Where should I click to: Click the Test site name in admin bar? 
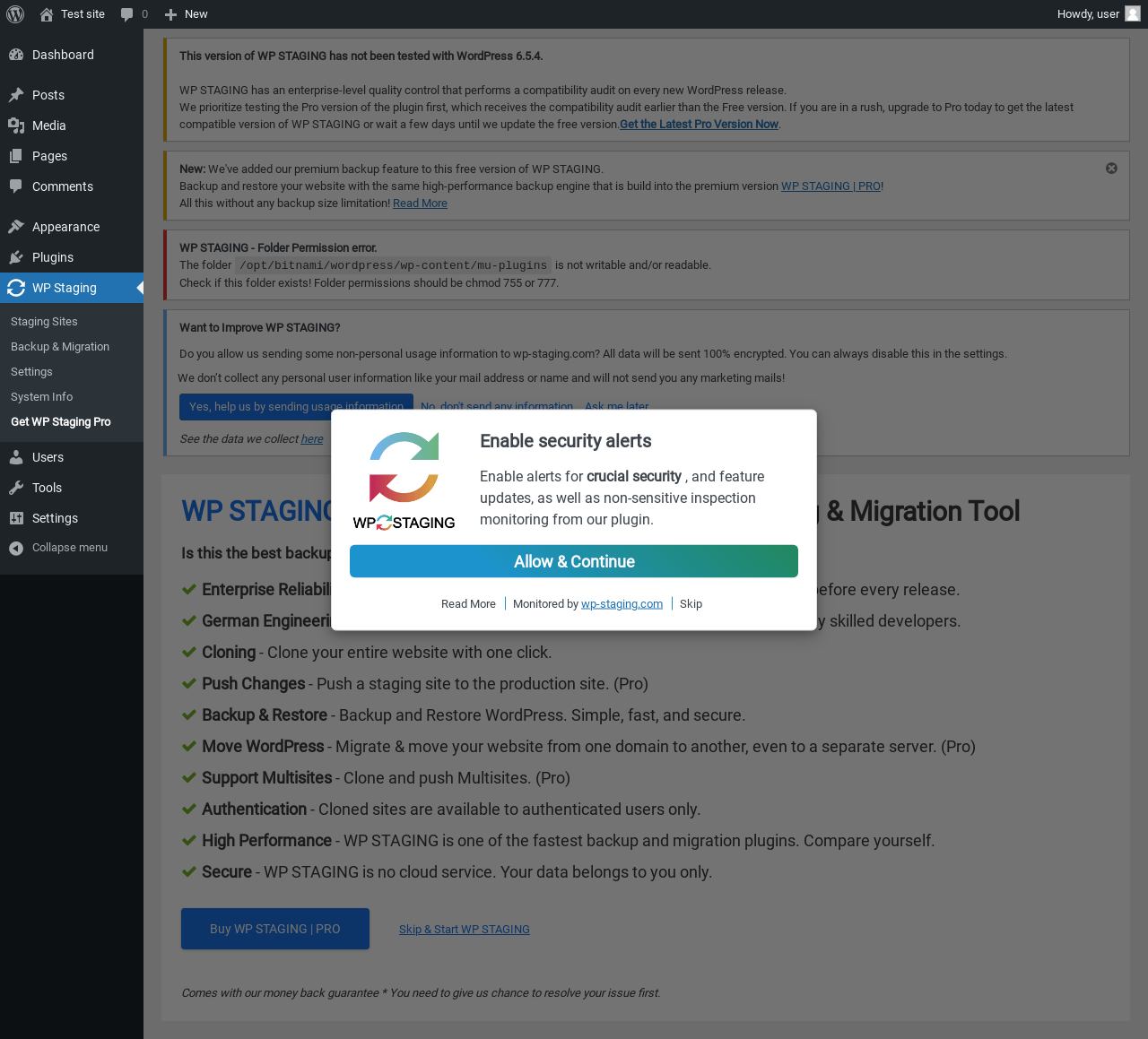(x=83, y=14)
